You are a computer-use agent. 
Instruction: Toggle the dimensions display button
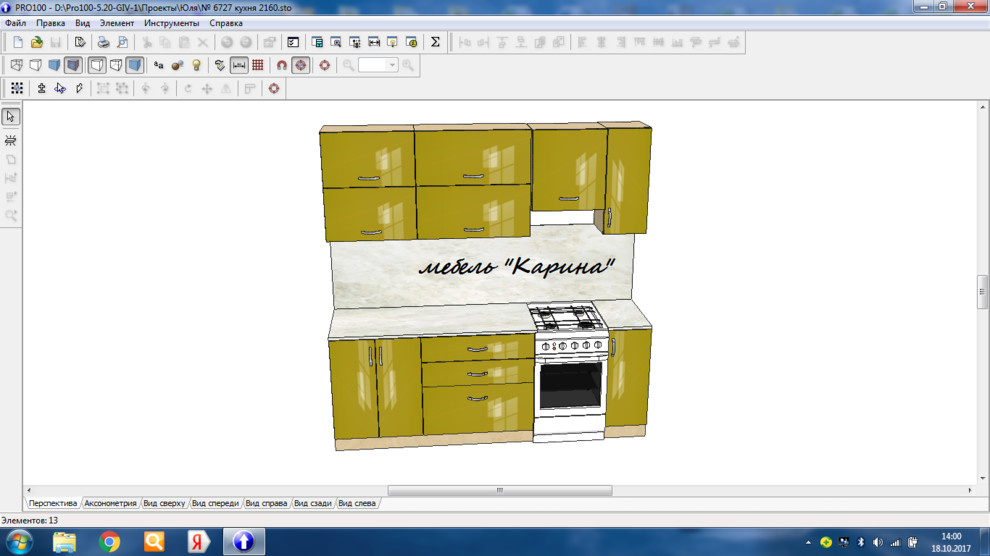239,65
